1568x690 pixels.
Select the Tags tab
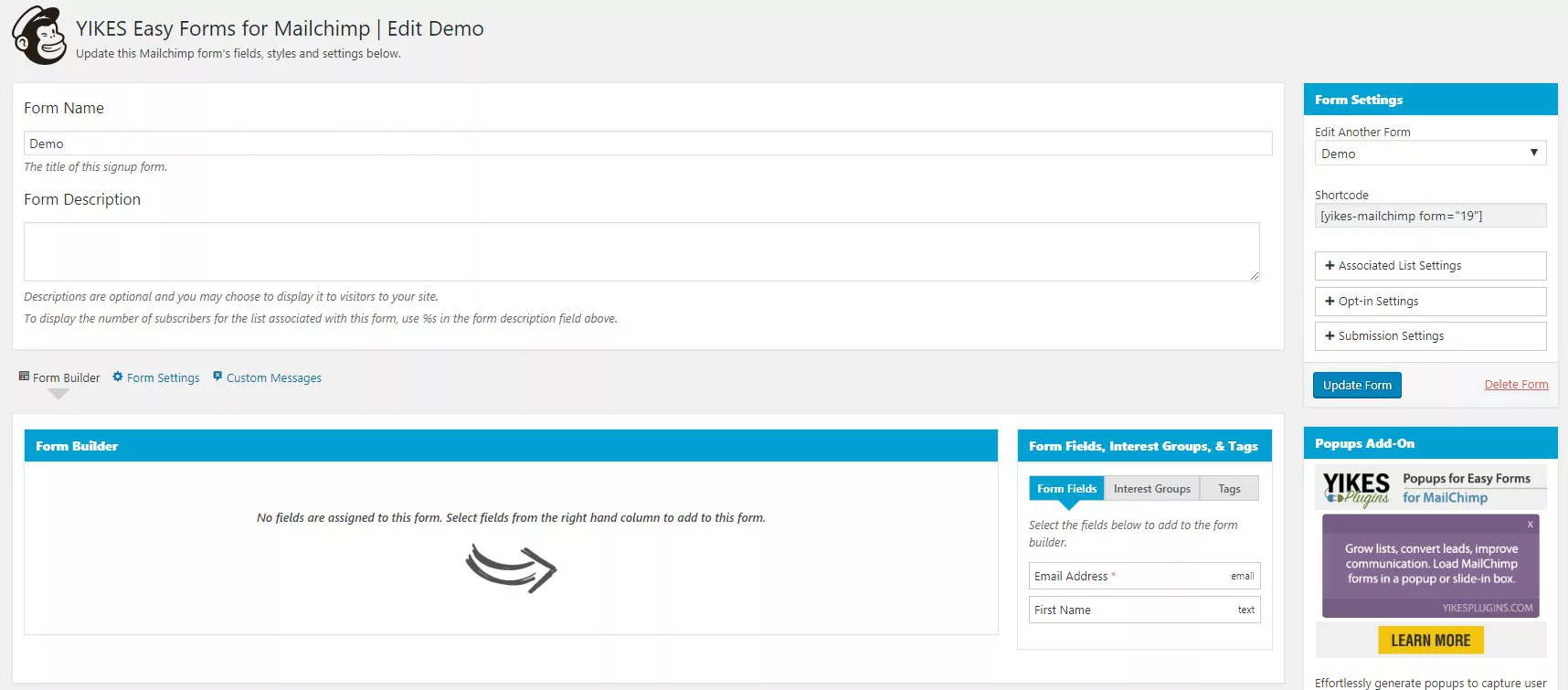pyautogui.click(x=1229, y=489)
